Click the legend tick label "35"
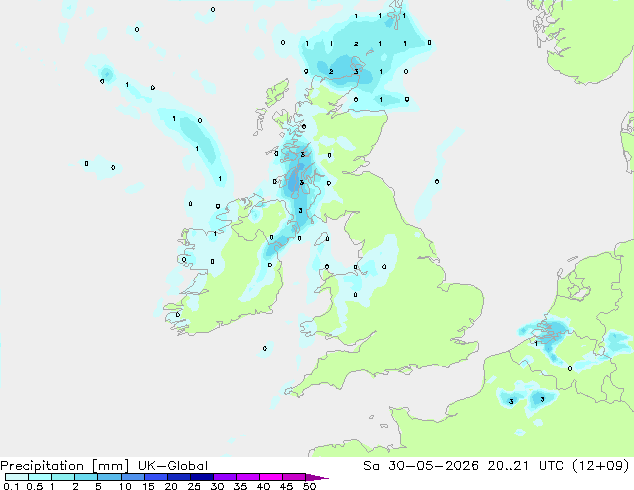The image size is (634, 490). coord(240,486)
